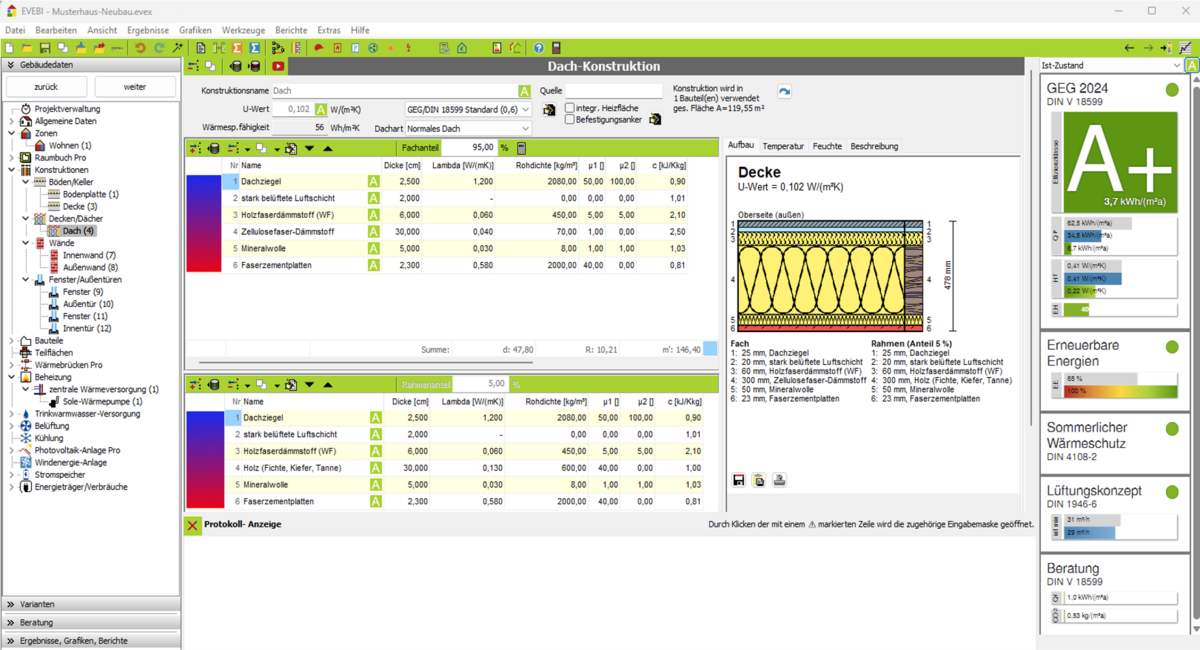Switch to the Temperatur tab

pos(783,146)
